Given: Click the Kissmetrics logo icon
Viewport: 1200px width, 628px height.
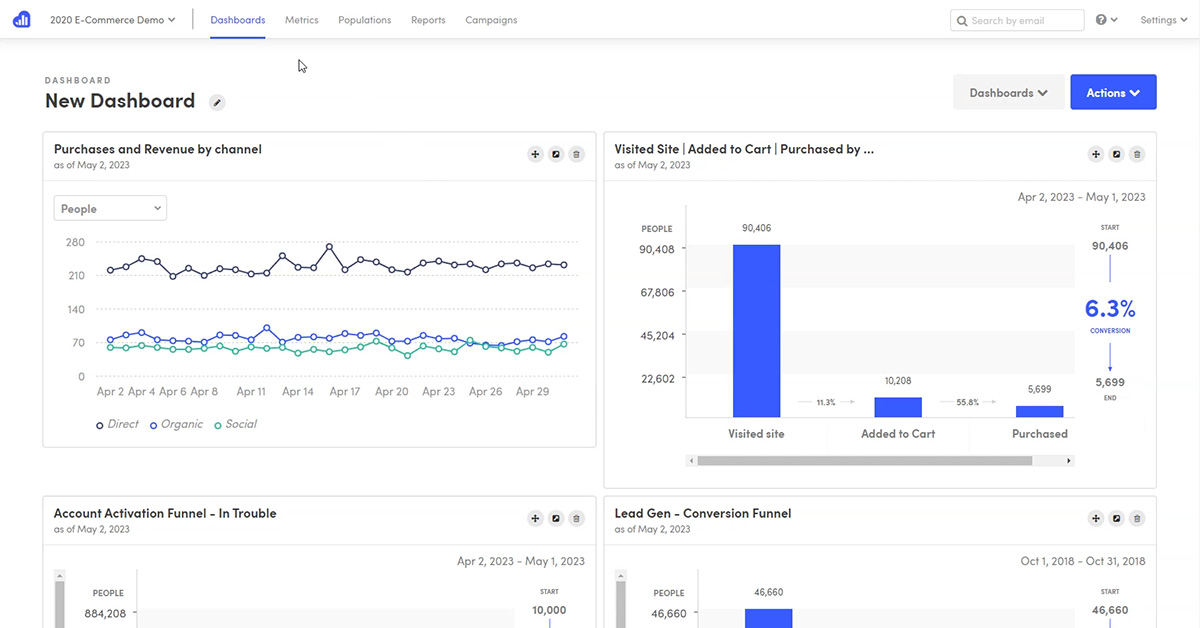Looking at the screenshot, I should point(21,20).
